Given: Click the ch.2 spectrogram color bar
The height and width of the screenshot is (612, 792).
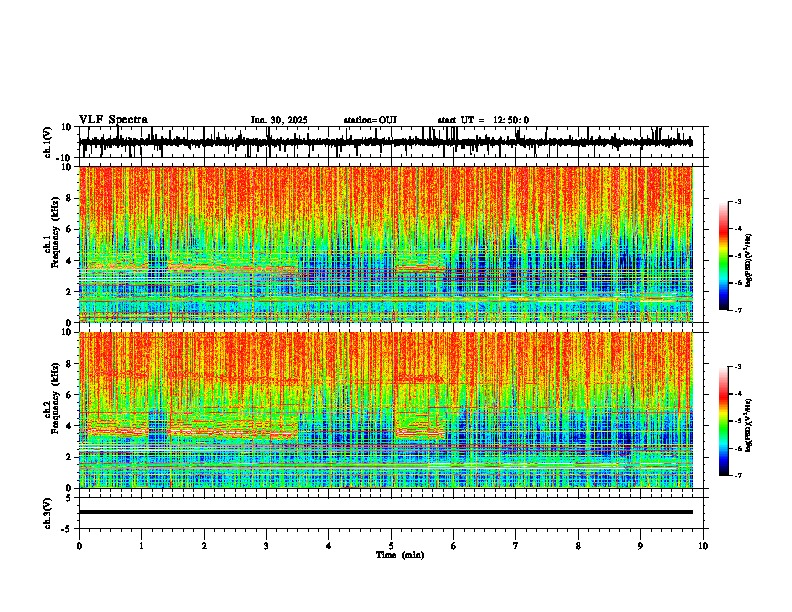Looking at the screenshot, I should coord(724,421).
